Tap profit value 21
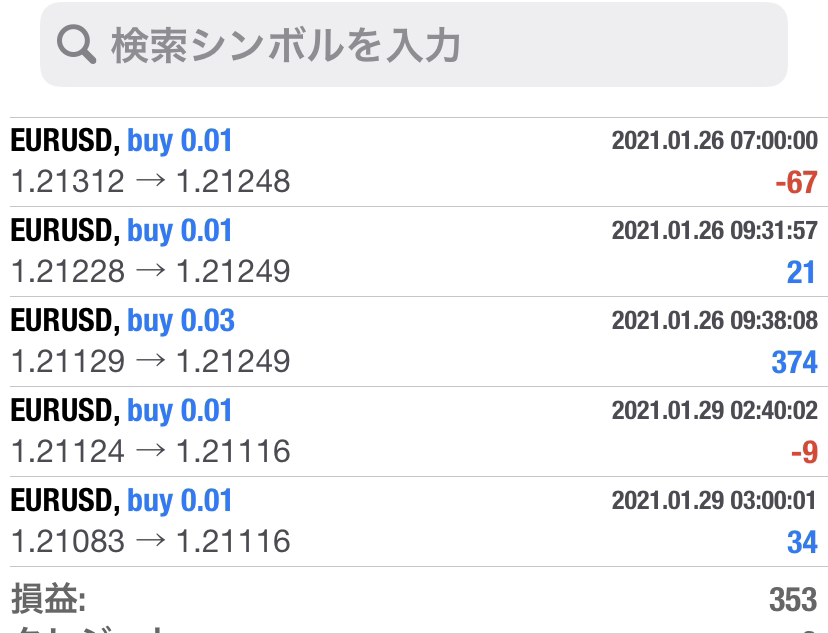 point(801,272)
